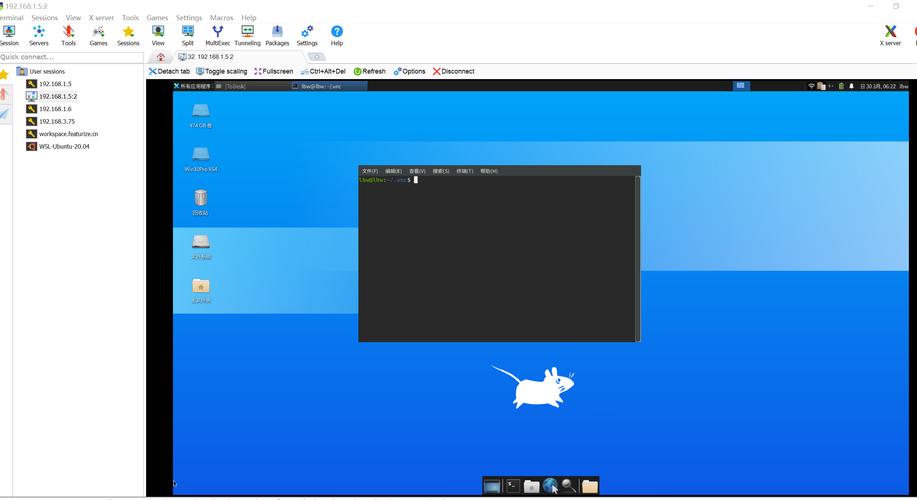Collapse the User sessions tree
Screen dimensions: 917x500
[x=22, y=72]
